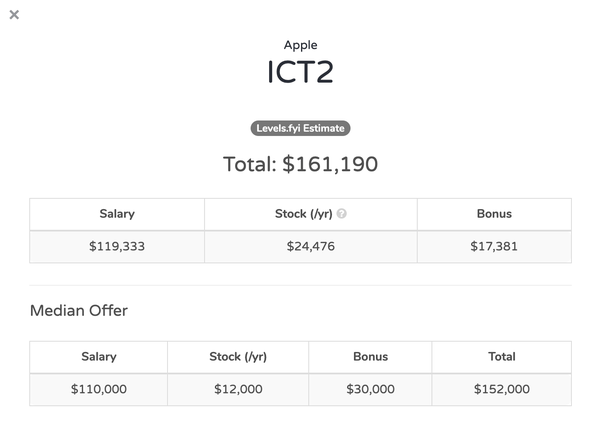602x426 pixels.
Task: Select the $24,476 stock value
Action: (311, 246)
